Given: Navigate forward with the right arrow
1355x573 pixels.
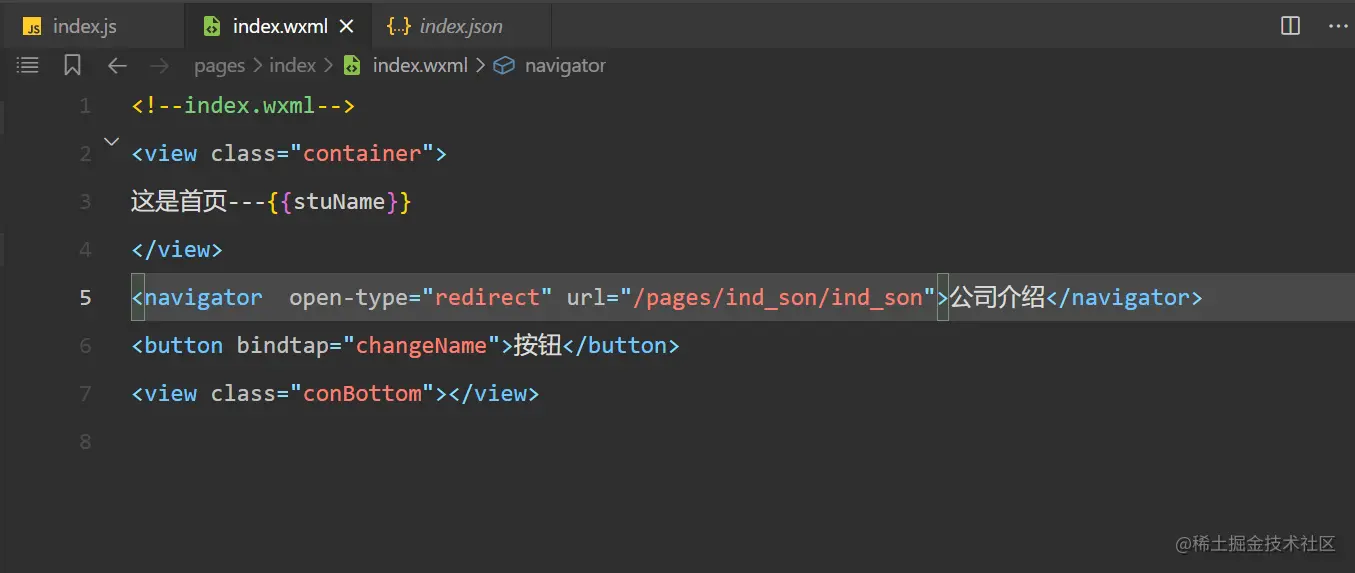Looking at the screenshot, I should [x=159, y=66].
